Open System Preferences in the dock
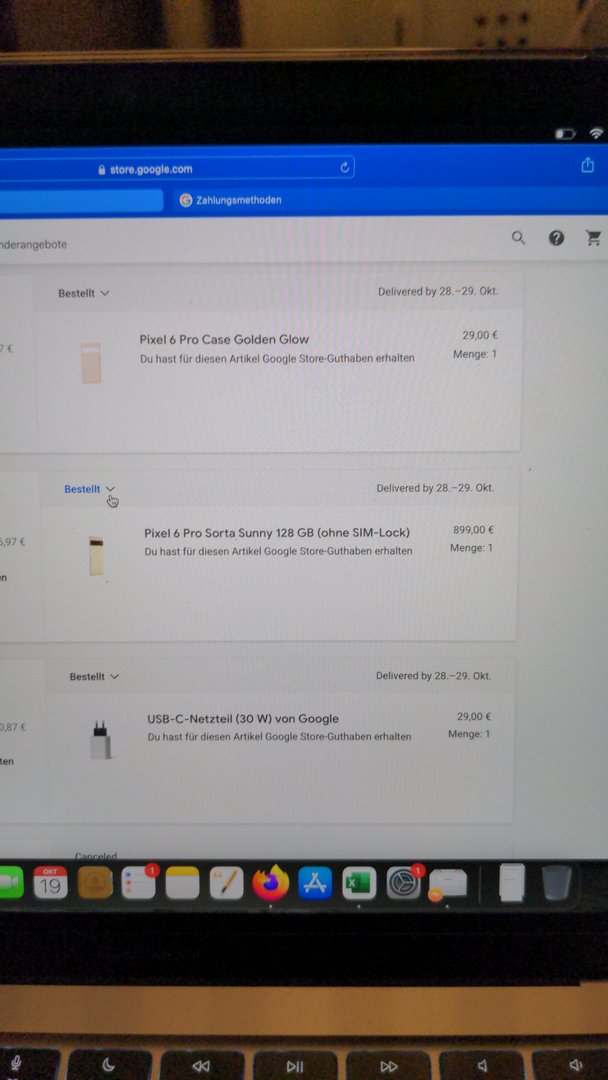608x1080 pixels. click(x=404, y=883)
